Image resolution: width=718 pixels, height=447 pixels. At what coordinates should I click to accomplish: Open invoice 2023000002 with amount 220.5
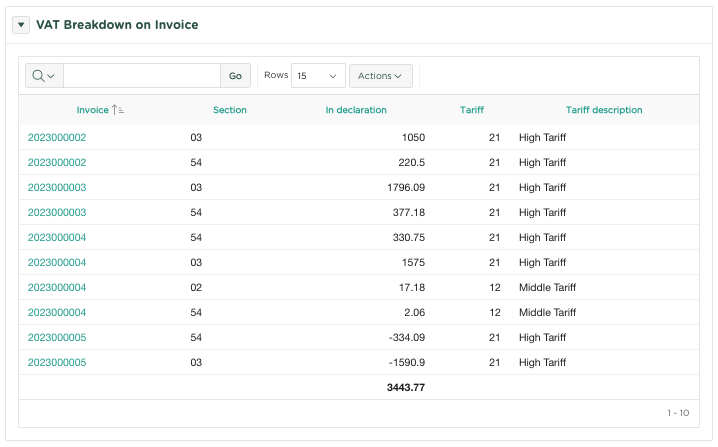57,162
